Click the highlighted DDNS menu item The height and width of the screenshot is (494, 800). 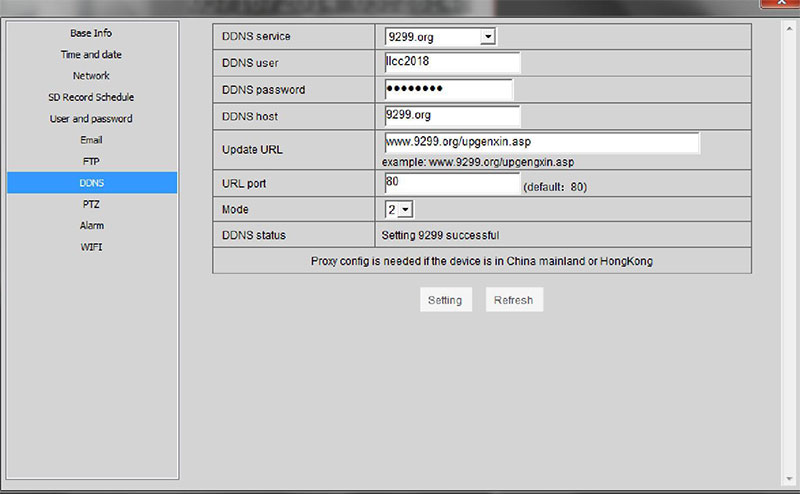click(91, 183)
